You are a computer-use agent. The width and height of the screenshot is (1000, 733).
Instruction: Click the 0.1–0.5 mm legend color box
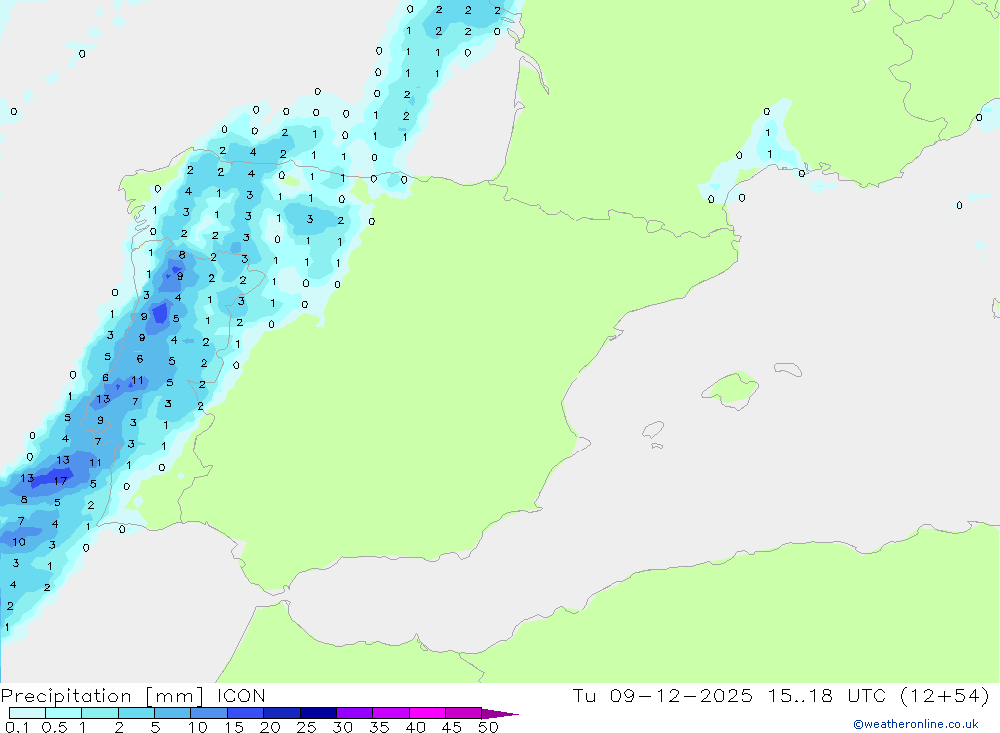[27, 713]
